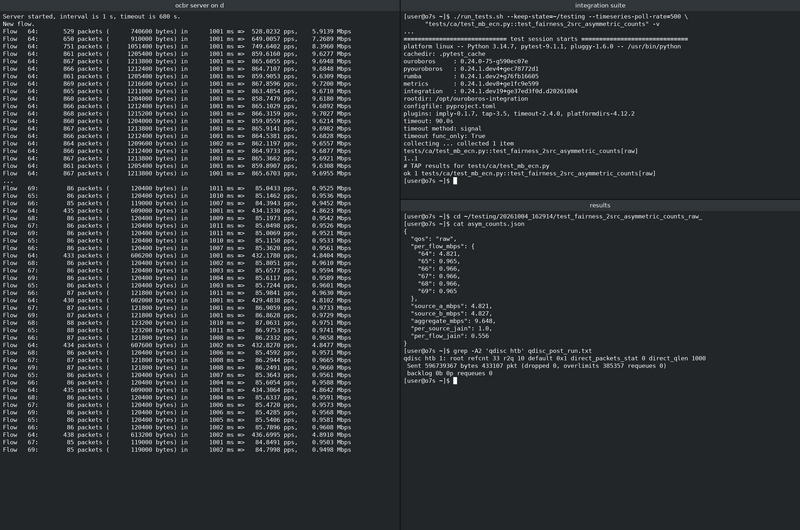Click the grep 'qdisc htb' command line
The image size is (800, 530).
pos(498,351)
